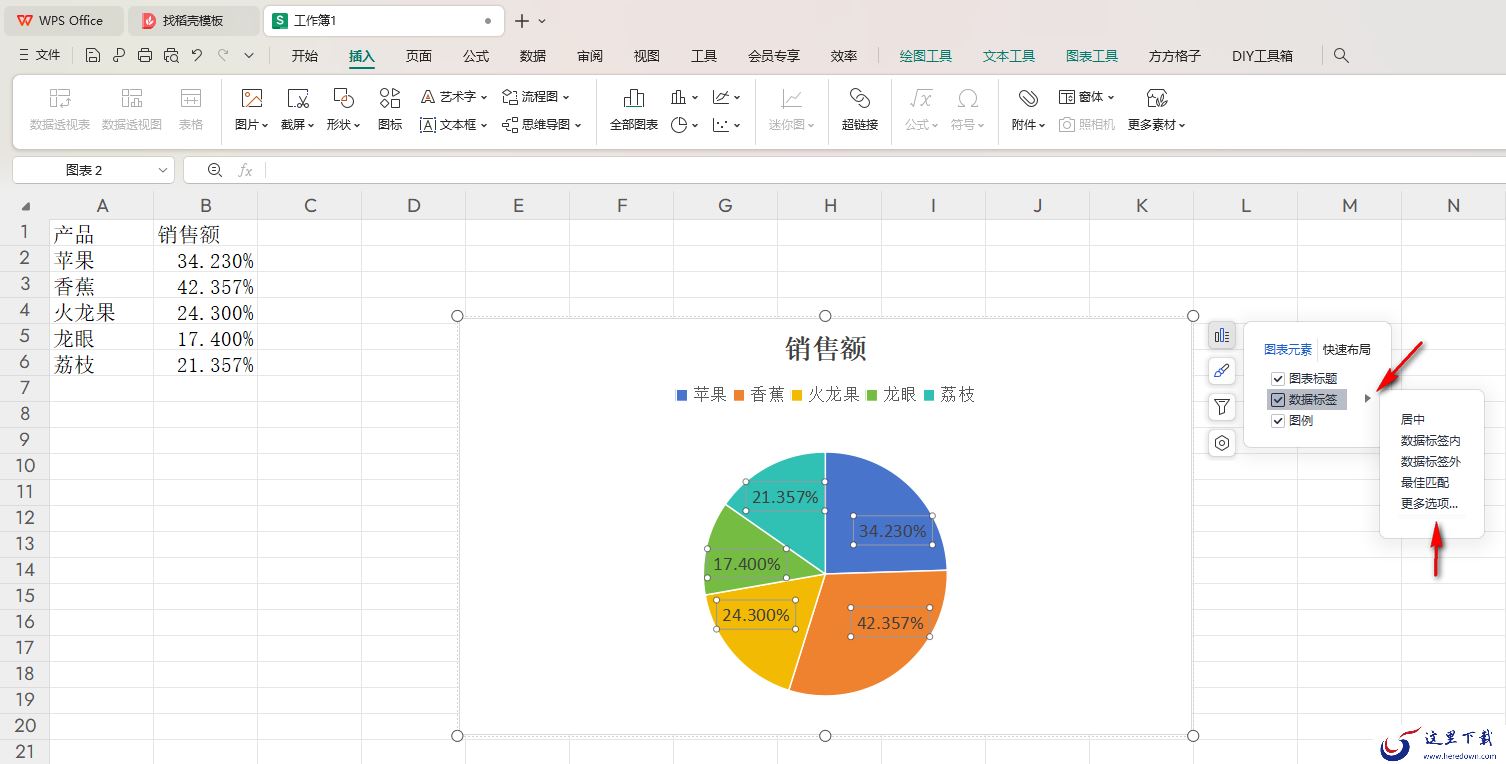Uncheck the 图例 legend checkbox
The width and height of the screenshot is (1506, 764).
1278,421
